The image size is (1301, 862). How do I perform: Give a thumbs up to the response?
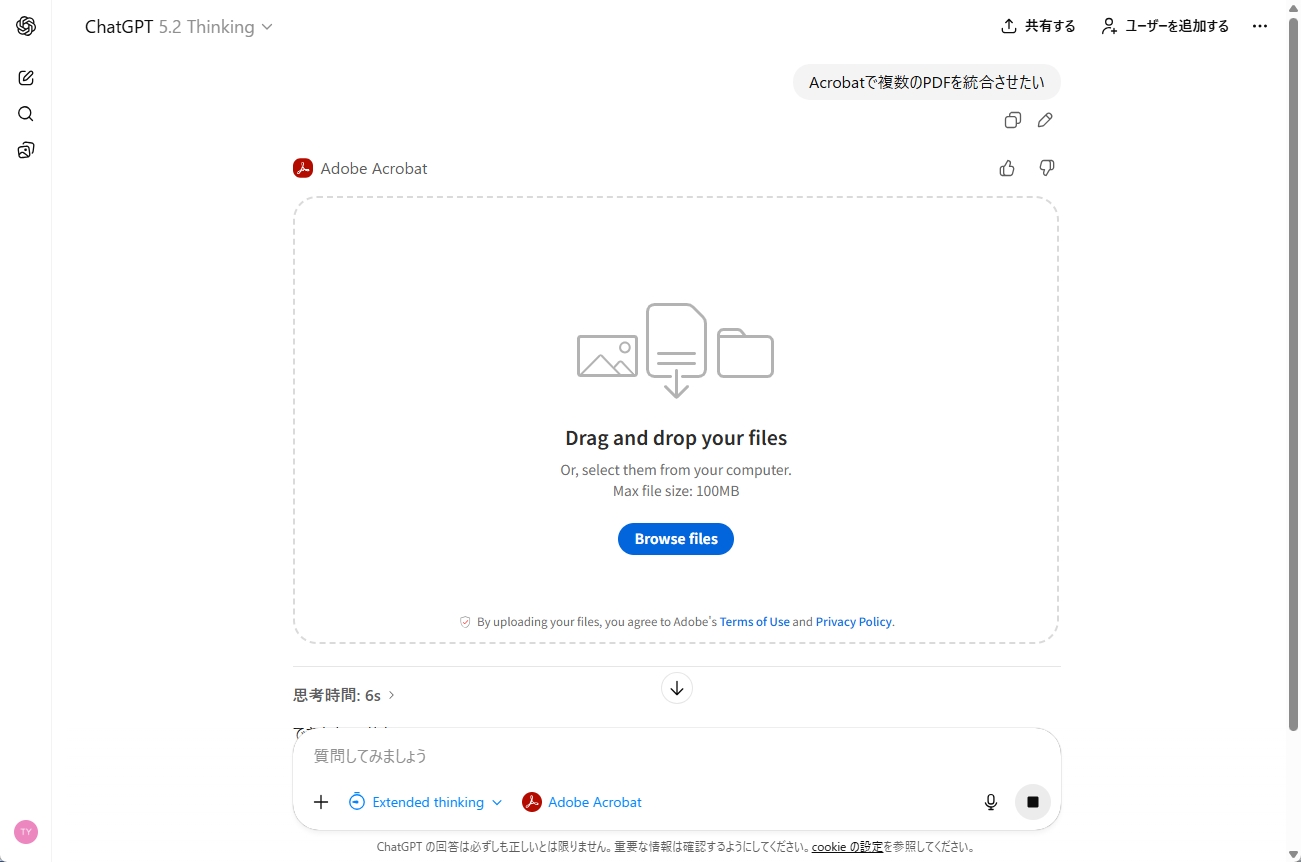1007,168
